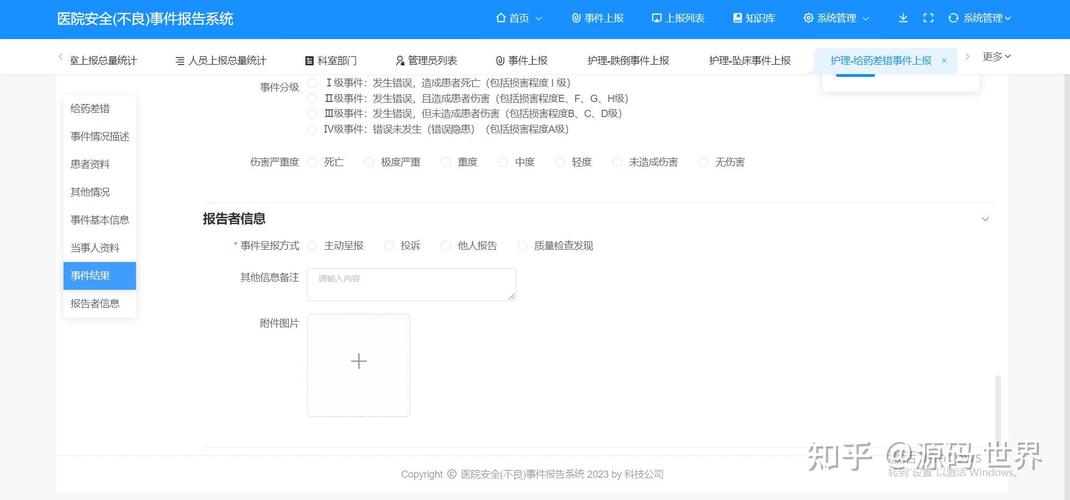This screenshot has height=500, width=1070.
Task: Jump to 报告者信息 in sidebar
Action: (x=100, y=304)
